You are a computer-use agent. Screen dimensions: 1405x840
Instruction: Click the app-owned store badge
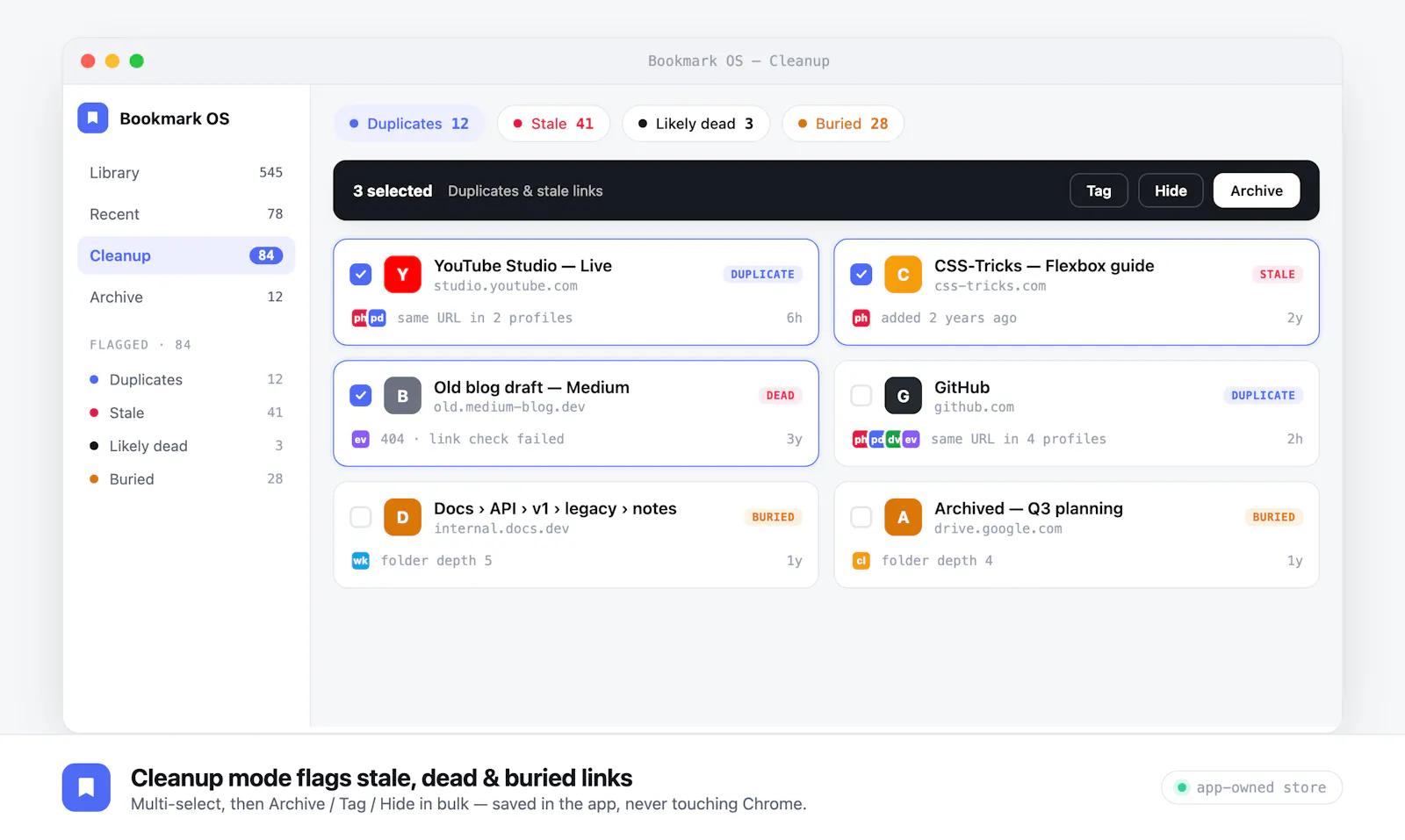click(x=1251, y=787)
